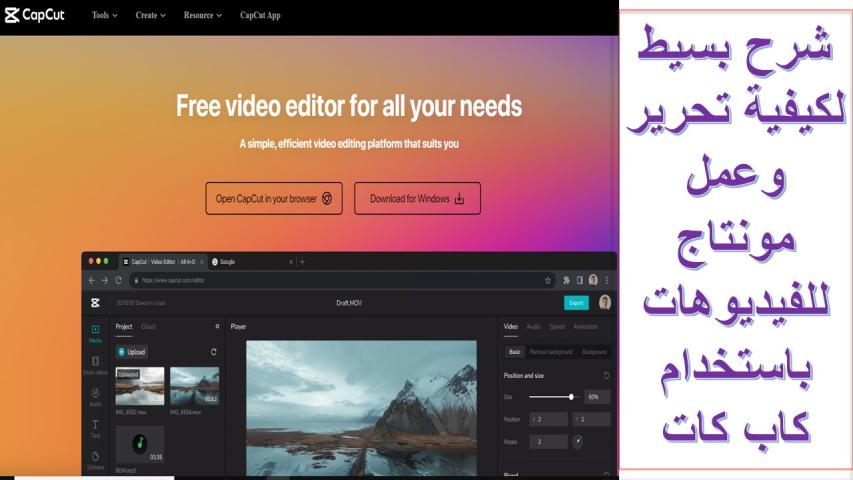Bookmark page with the star icon
The width and height of the screenshot is (853, 480).
548,280
